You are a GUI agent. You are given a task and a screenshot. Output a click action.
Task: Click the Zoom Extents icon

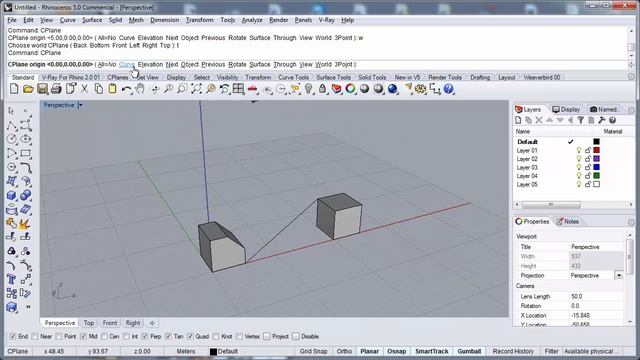(x=196, y=89)
